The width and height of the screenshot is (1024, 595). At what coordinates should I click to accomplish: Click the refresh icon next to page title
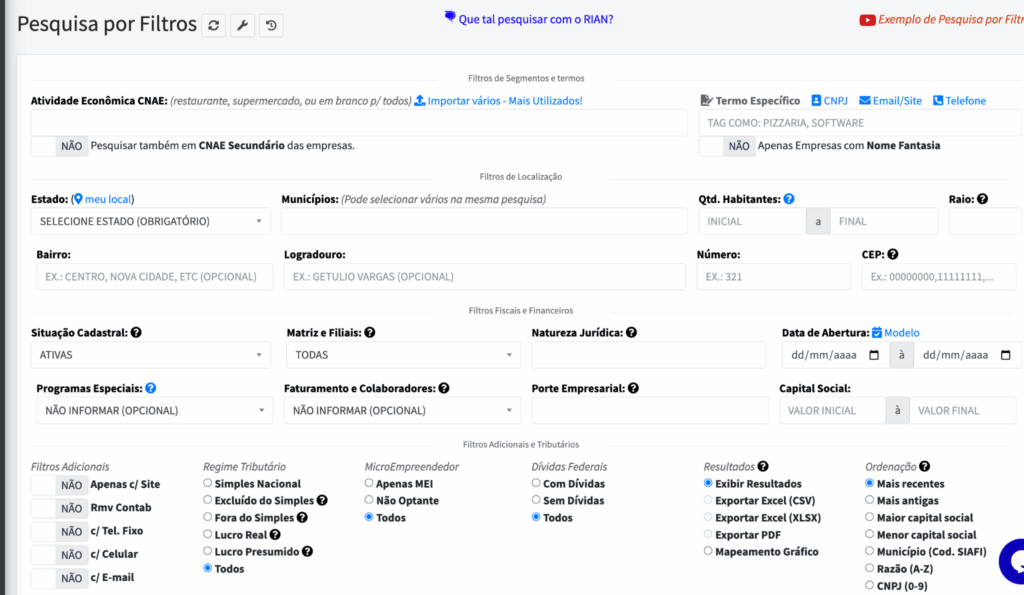[x=213, y=26]
